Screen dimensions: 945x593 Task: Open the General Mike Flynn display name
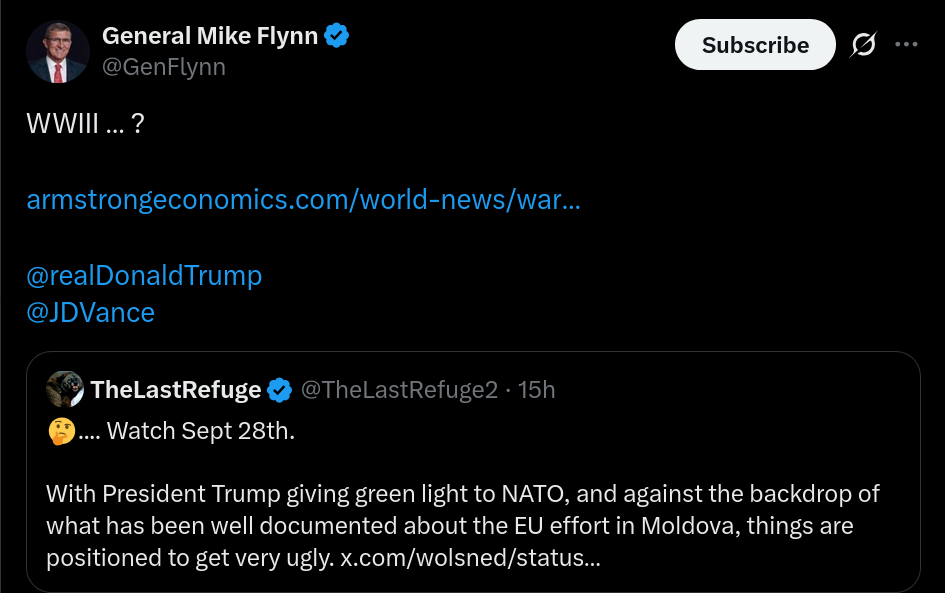210,37
